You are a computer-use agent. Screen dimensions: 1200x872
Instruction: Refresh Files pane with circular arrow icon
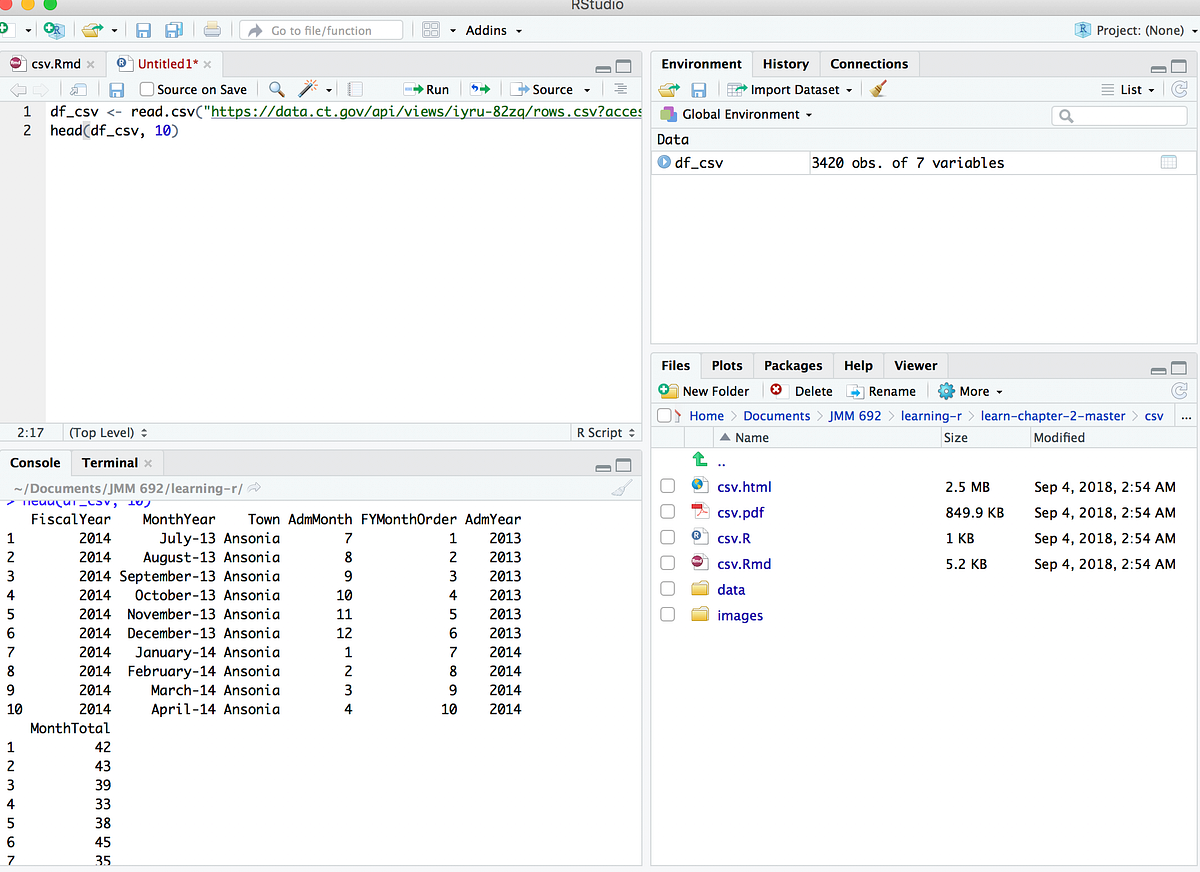[x=1178, y=390]
